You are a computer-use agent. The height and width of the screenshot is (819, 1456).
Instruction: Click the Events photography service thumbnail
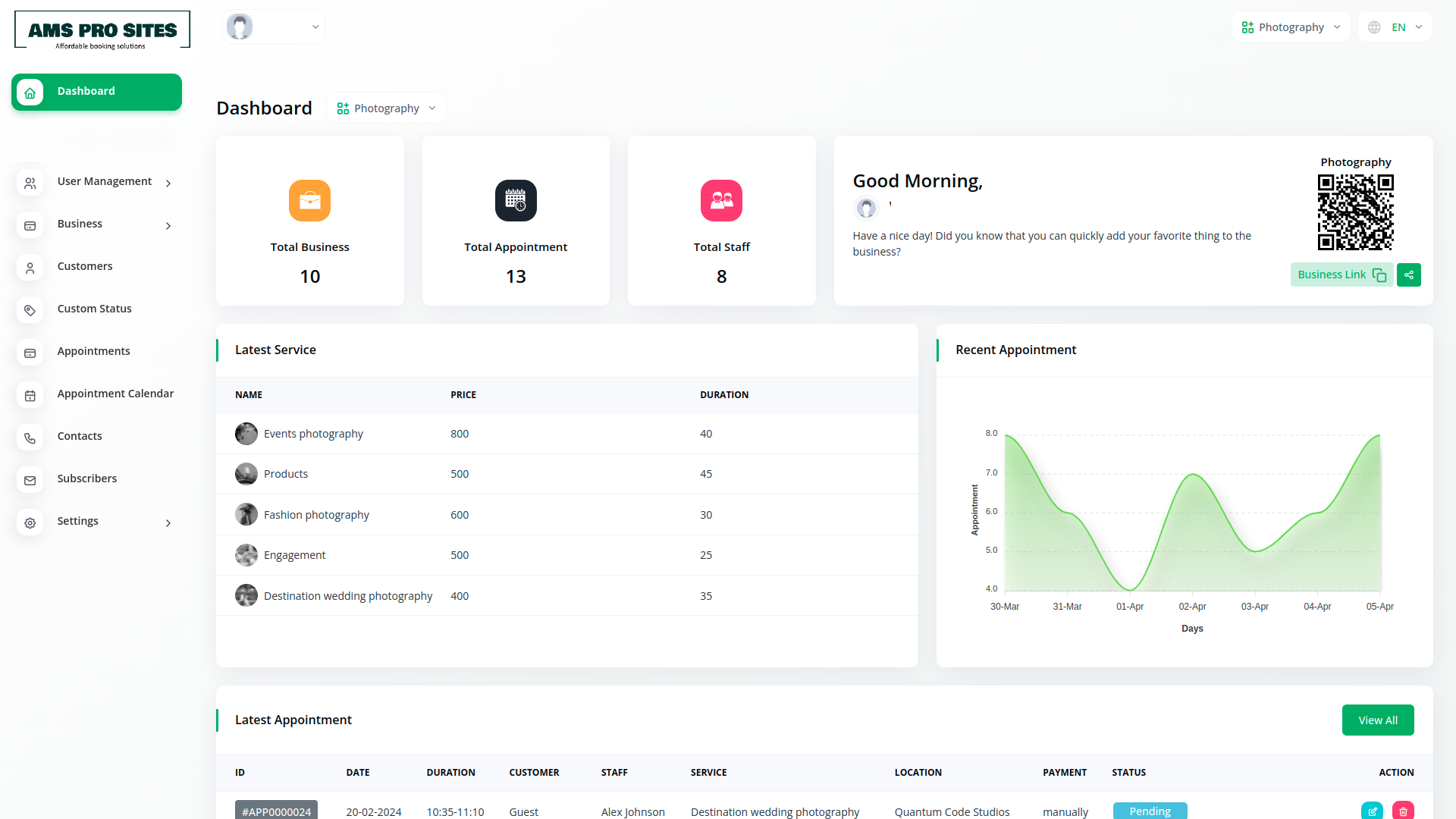[x=246, y=434]
